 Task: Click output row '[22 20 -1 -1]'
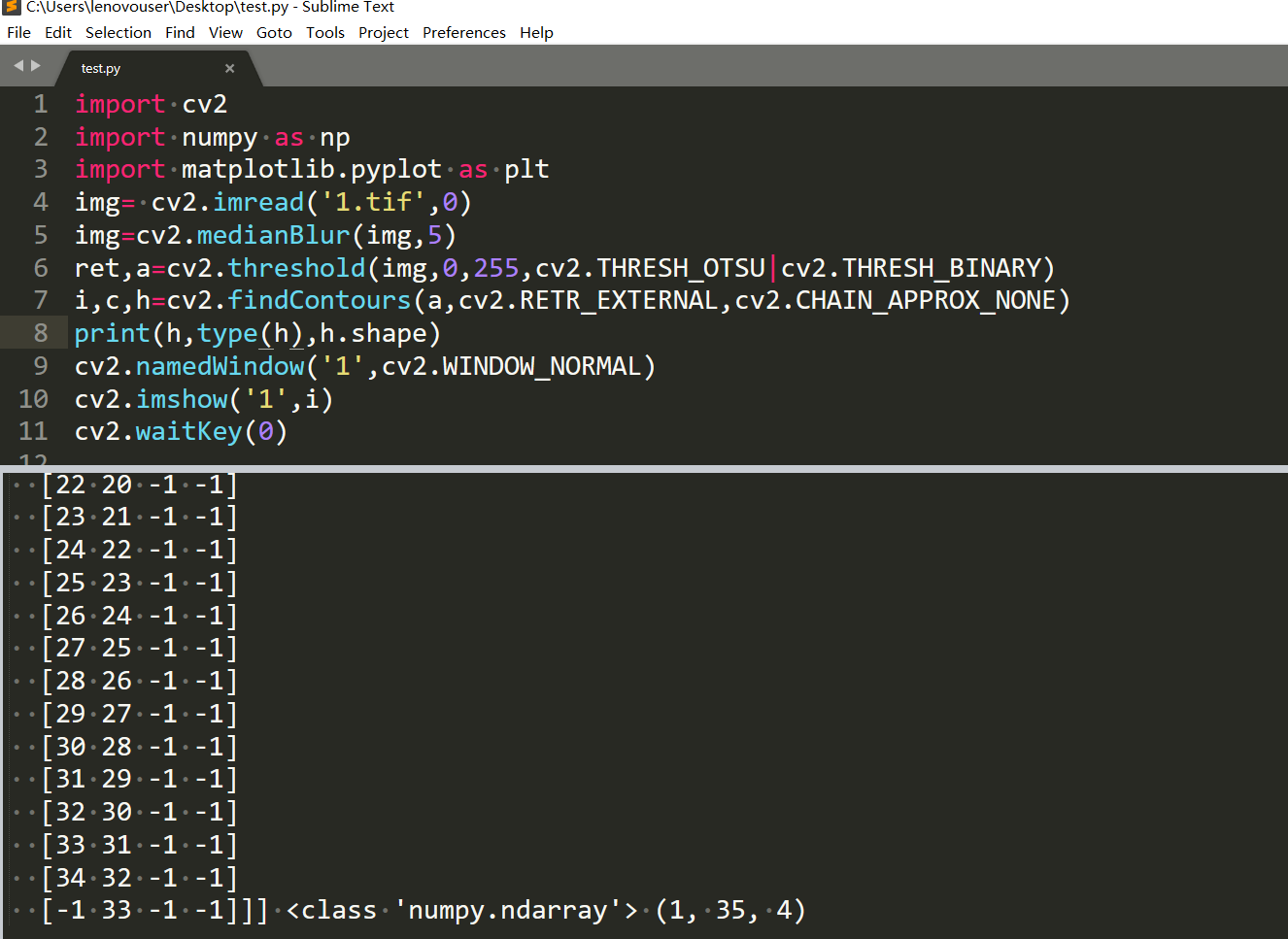[139, 485]
